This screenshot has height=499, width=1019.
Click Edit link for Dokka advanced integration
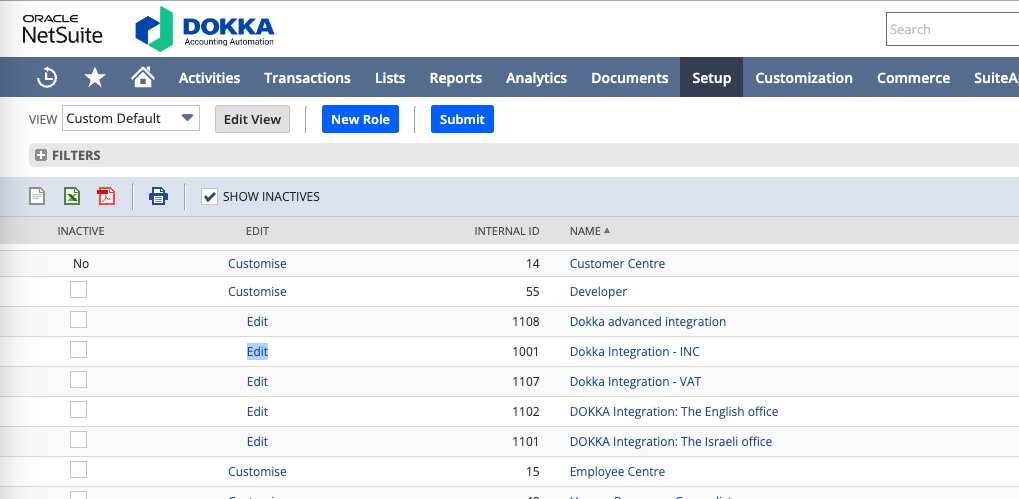click(x=257, y=322)
